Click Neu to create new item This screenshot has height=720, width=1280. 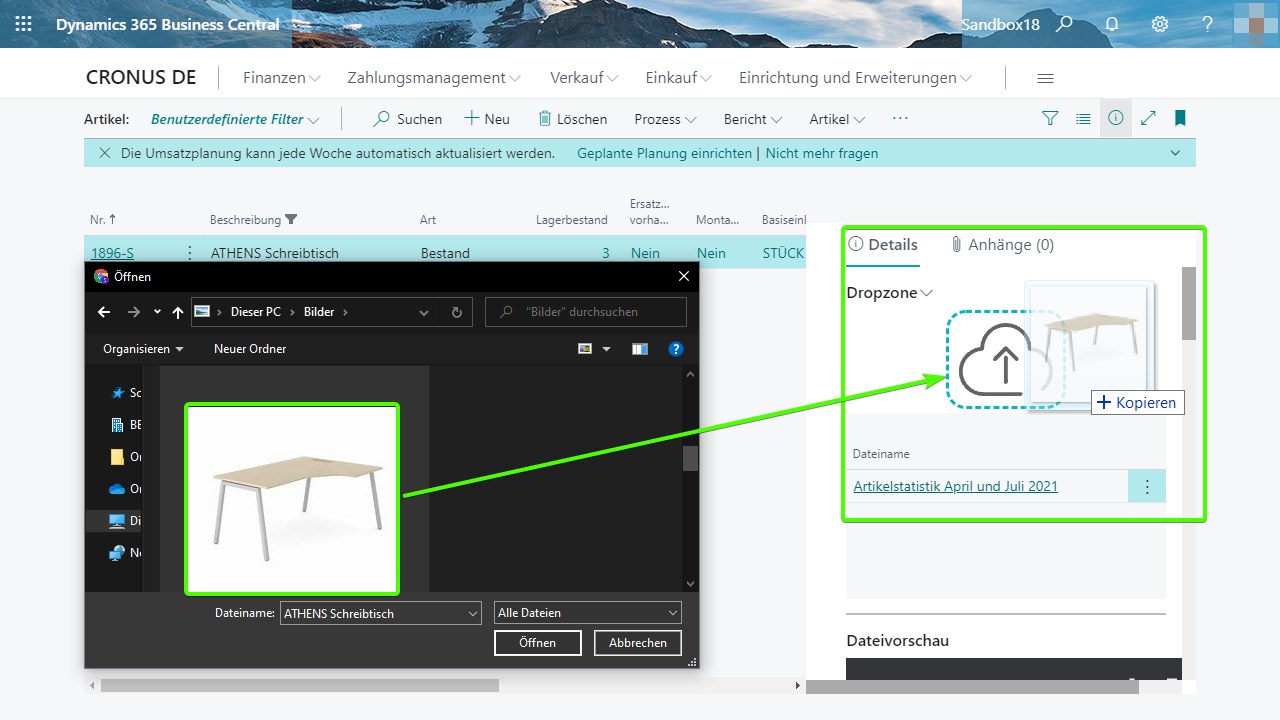[x=487, y=119]
